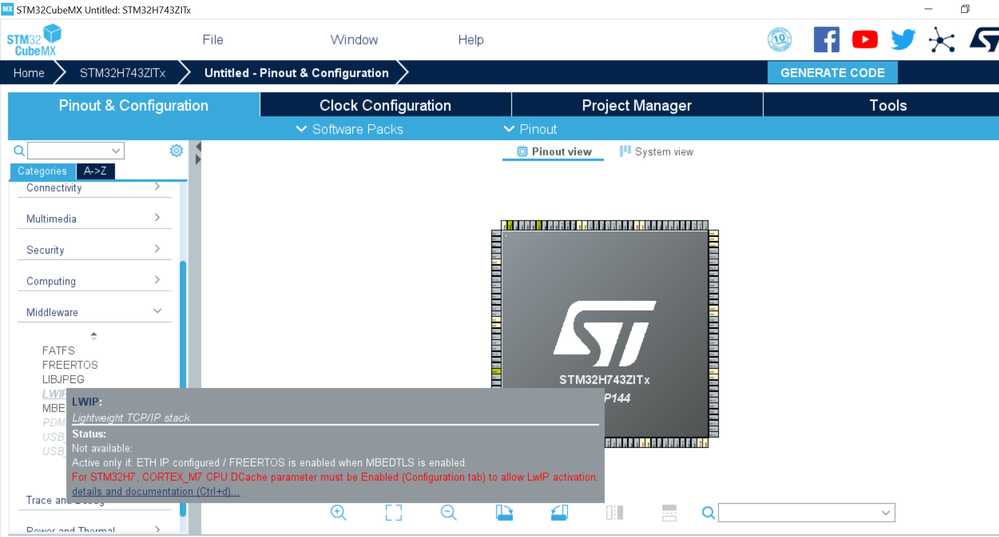Switch to Pinout view

(x=553, y=152)
